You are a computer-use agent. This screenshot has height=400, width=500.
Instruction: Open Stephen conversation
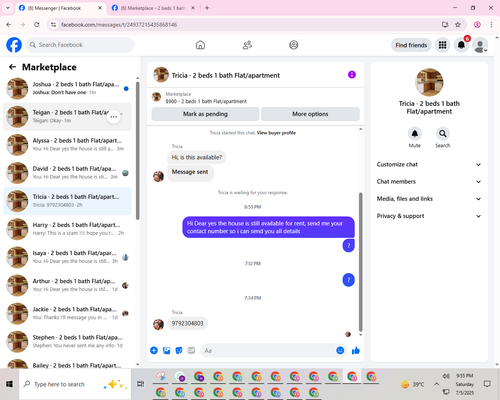pyautogui.click(x=67, y=341)
